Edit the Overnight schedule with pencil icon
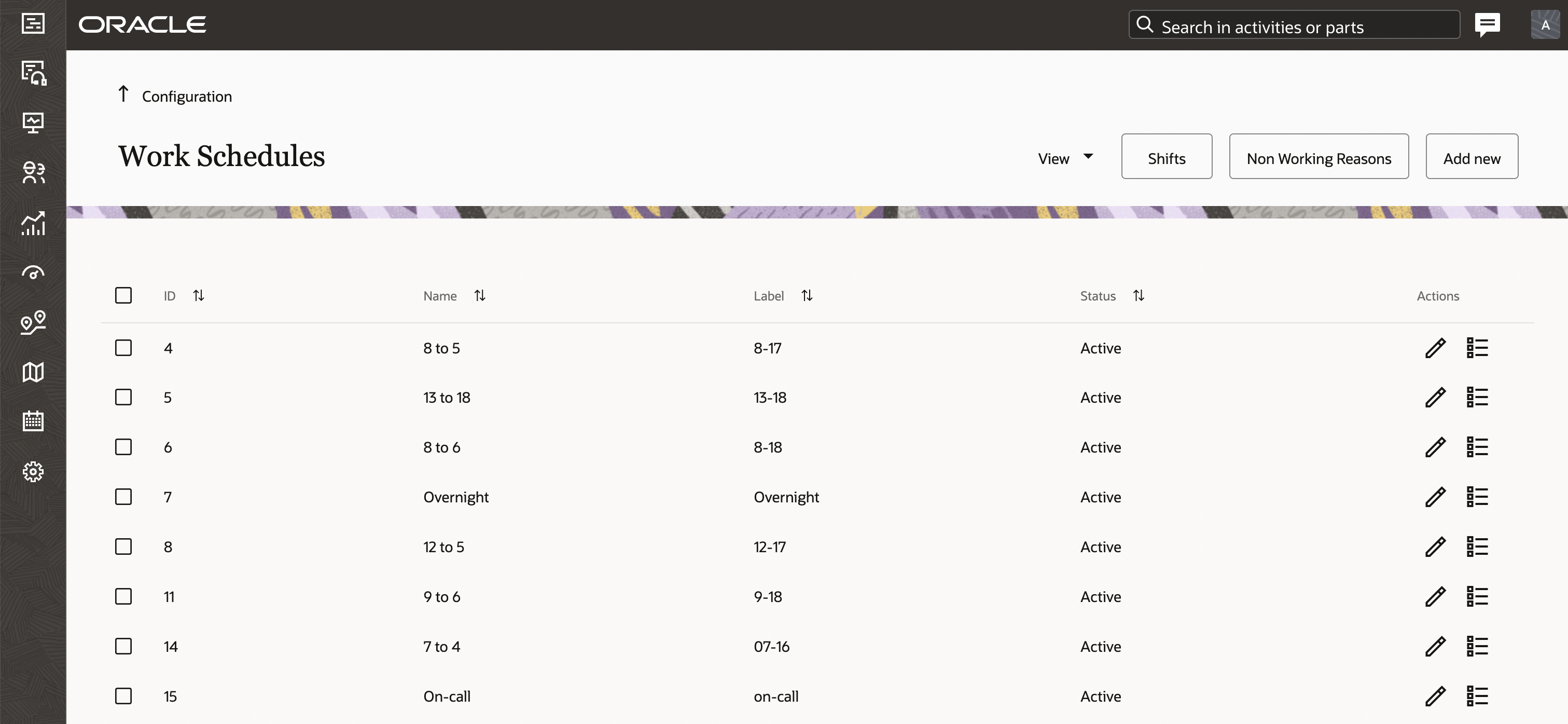This screenshot has width=1568, height=724. tap(1435, 497)
